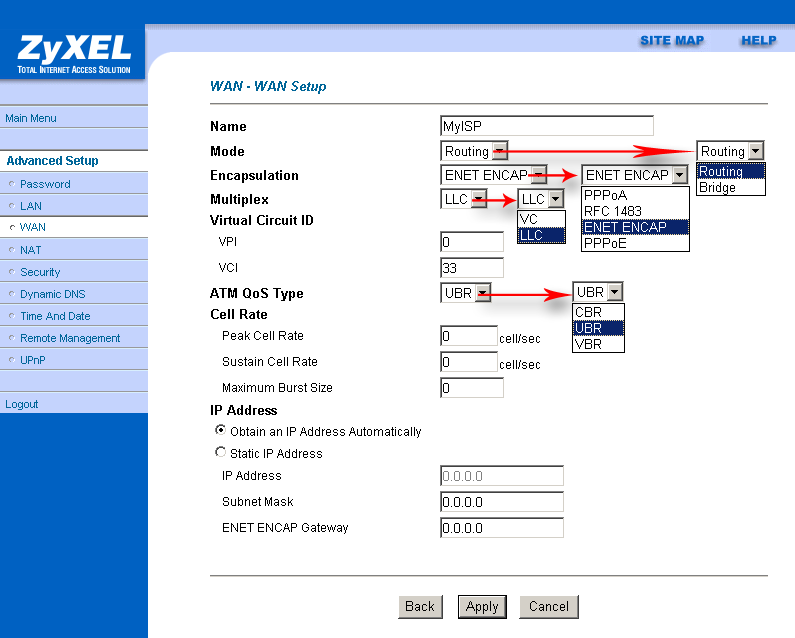The height and width of the screenshot is (638, 795).
Task: Click the Logout link
Action: [x=22, y=404]
